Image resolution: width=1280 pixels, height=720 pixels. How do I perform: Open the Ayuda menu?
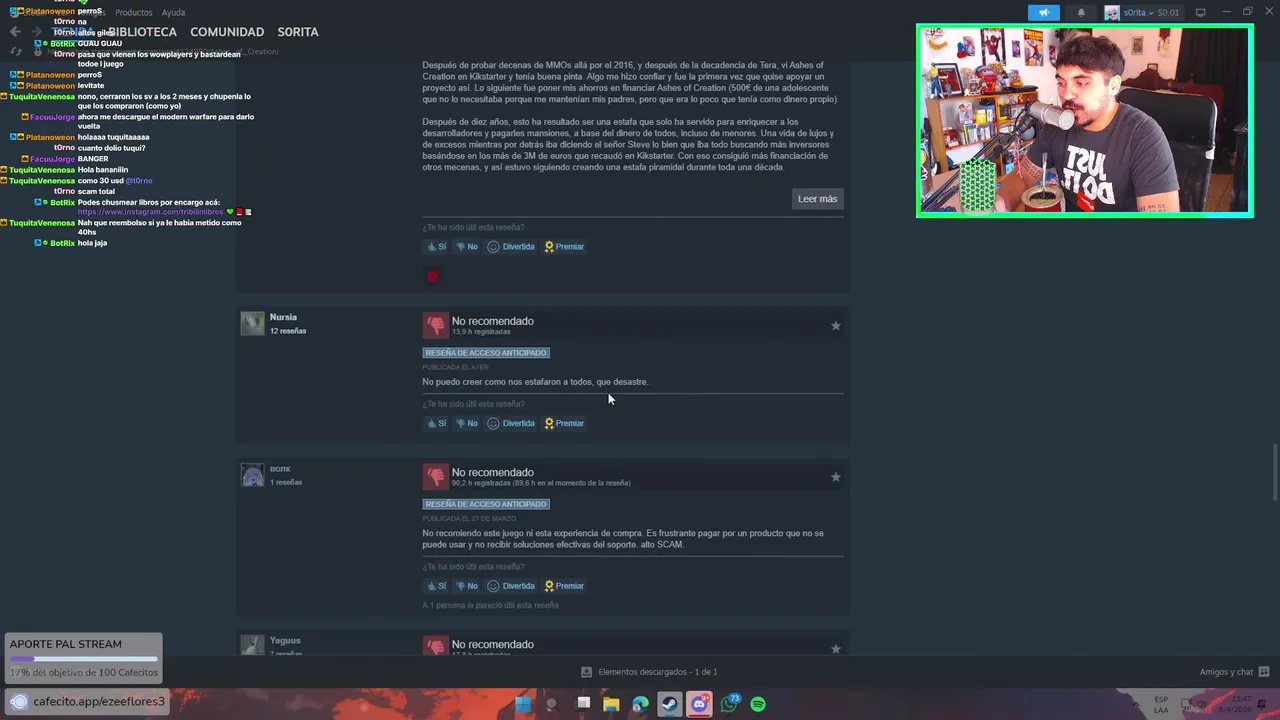[173, 13]
